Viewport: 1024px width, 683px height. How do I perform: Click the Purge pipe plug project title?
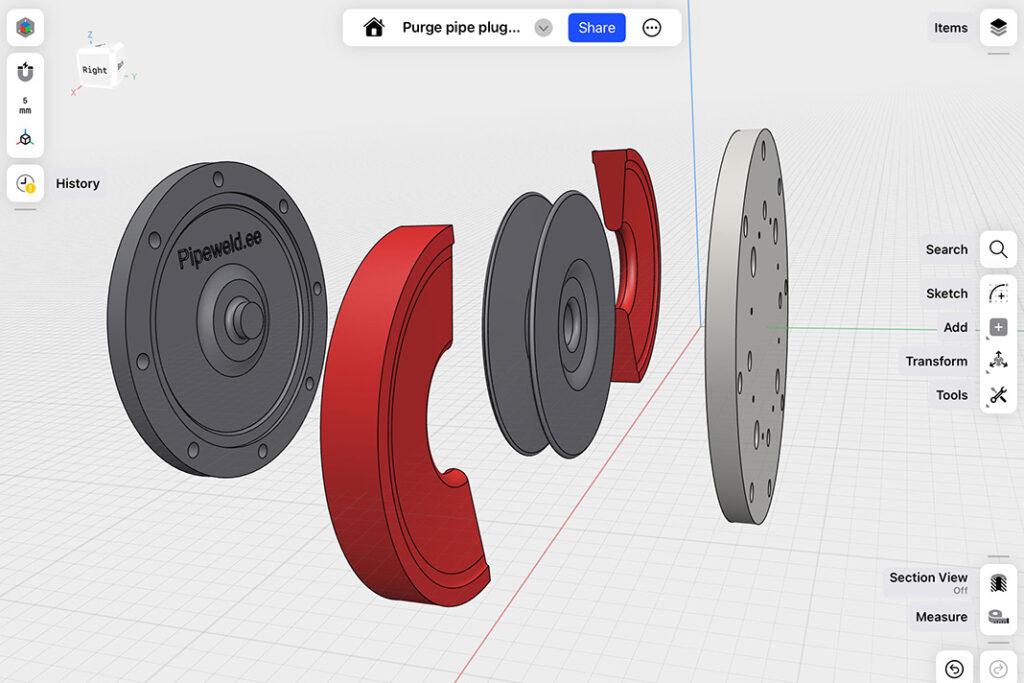pyautogui.click(x=461, y=27)
